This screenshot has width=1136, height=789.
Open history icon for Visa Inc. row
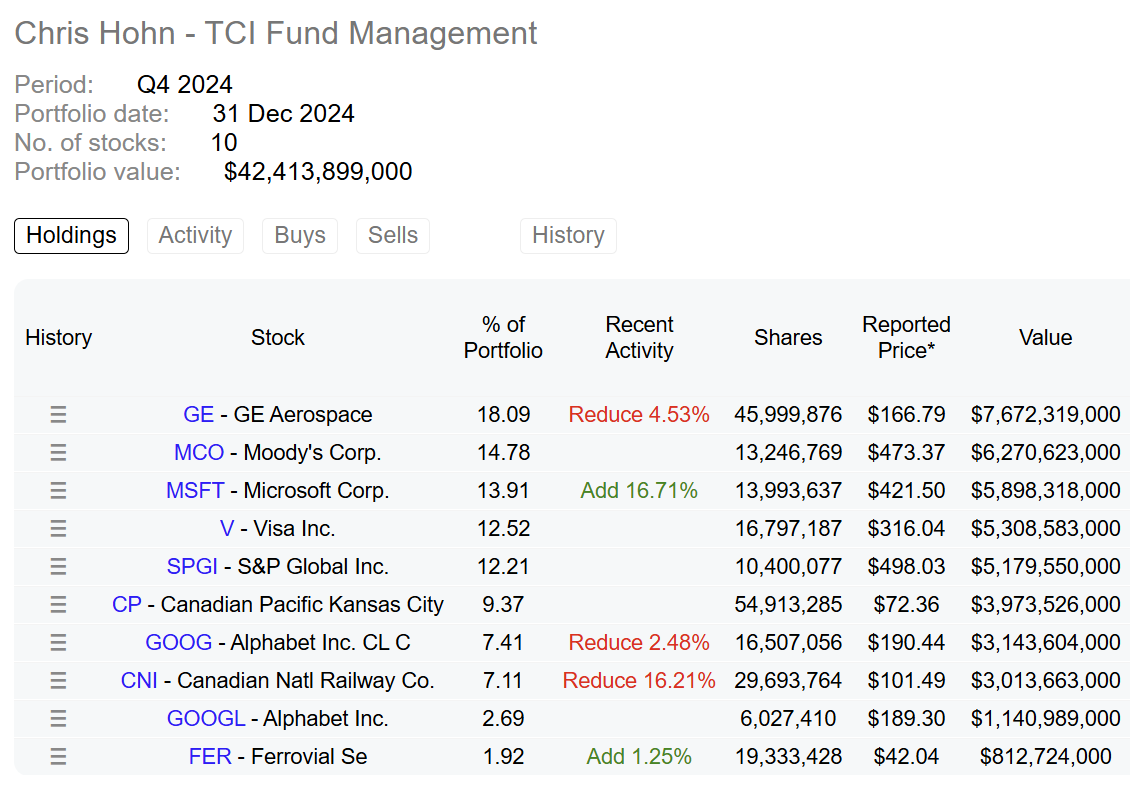pos(58,529)
